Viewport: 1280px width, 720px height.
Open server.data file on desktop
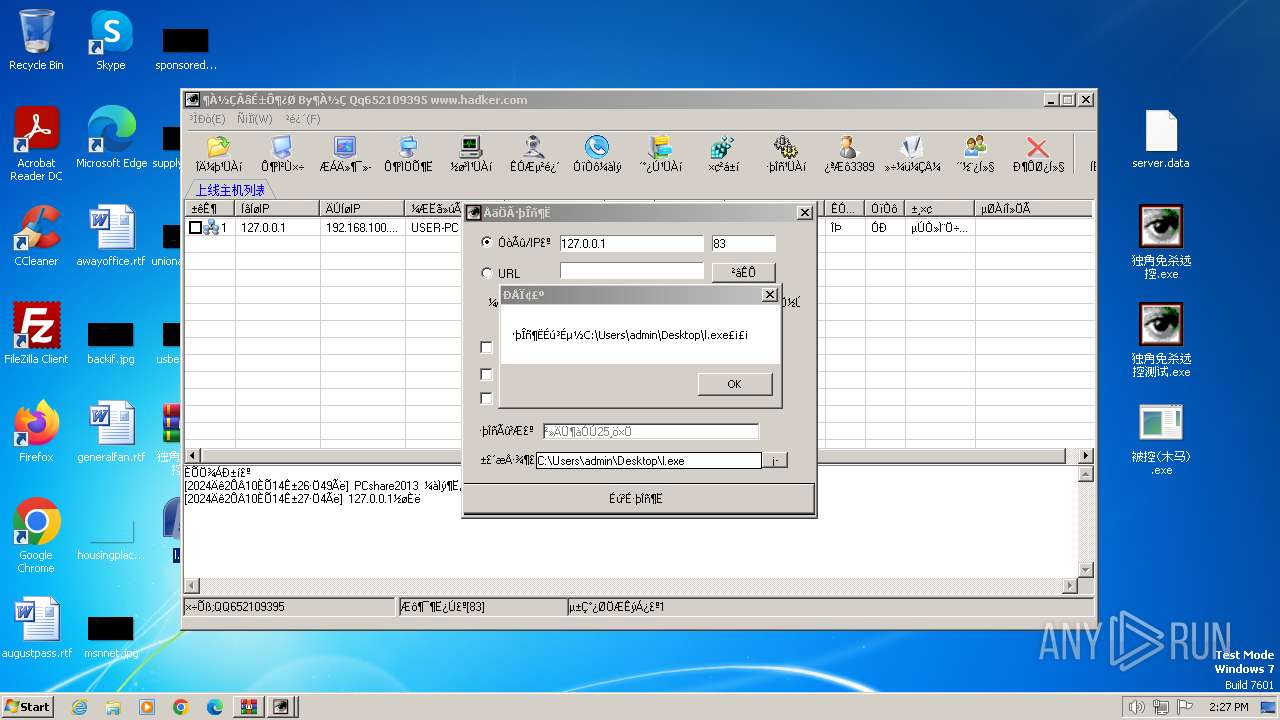1161,140
